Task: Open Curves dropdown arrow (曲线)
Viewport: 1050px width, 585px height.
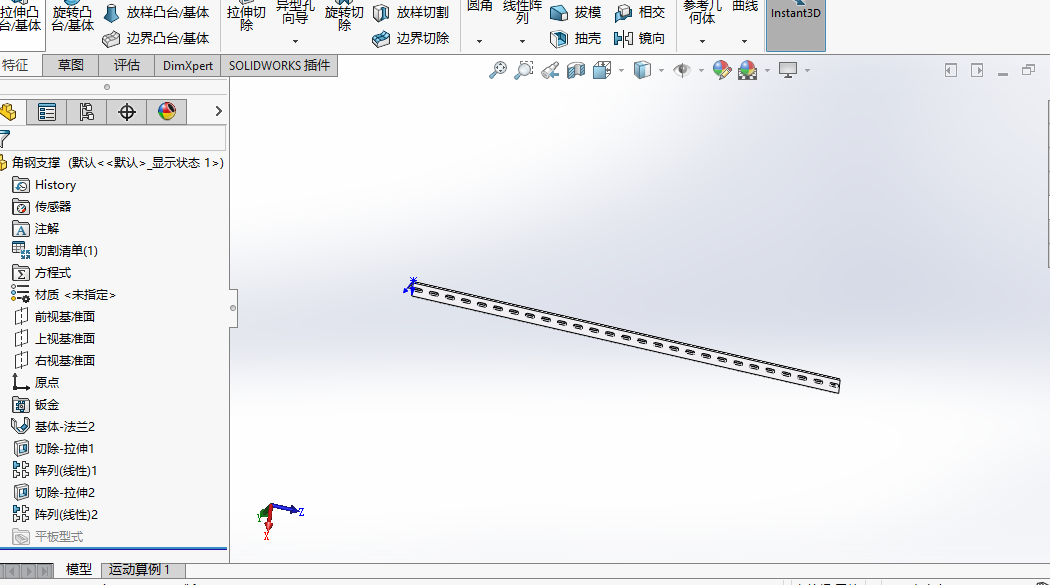Action: point(744,41)
